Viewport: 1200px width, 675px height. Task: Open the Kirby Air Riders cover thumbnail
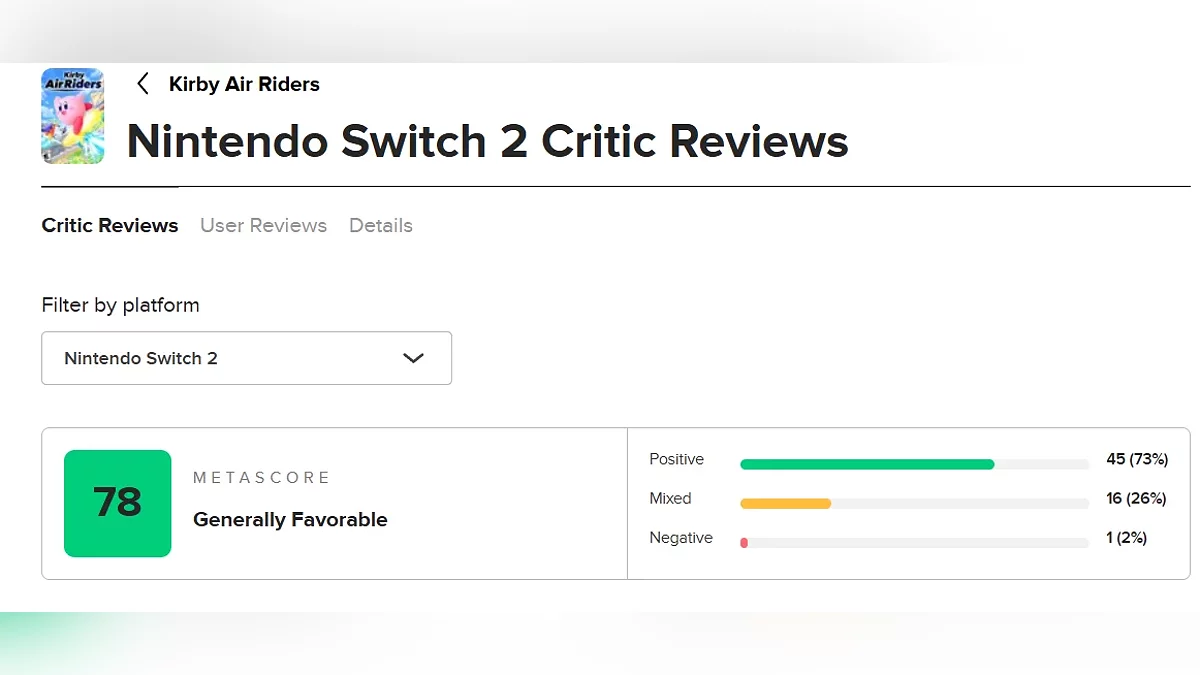pyautogui.click(x=72, y=116)
